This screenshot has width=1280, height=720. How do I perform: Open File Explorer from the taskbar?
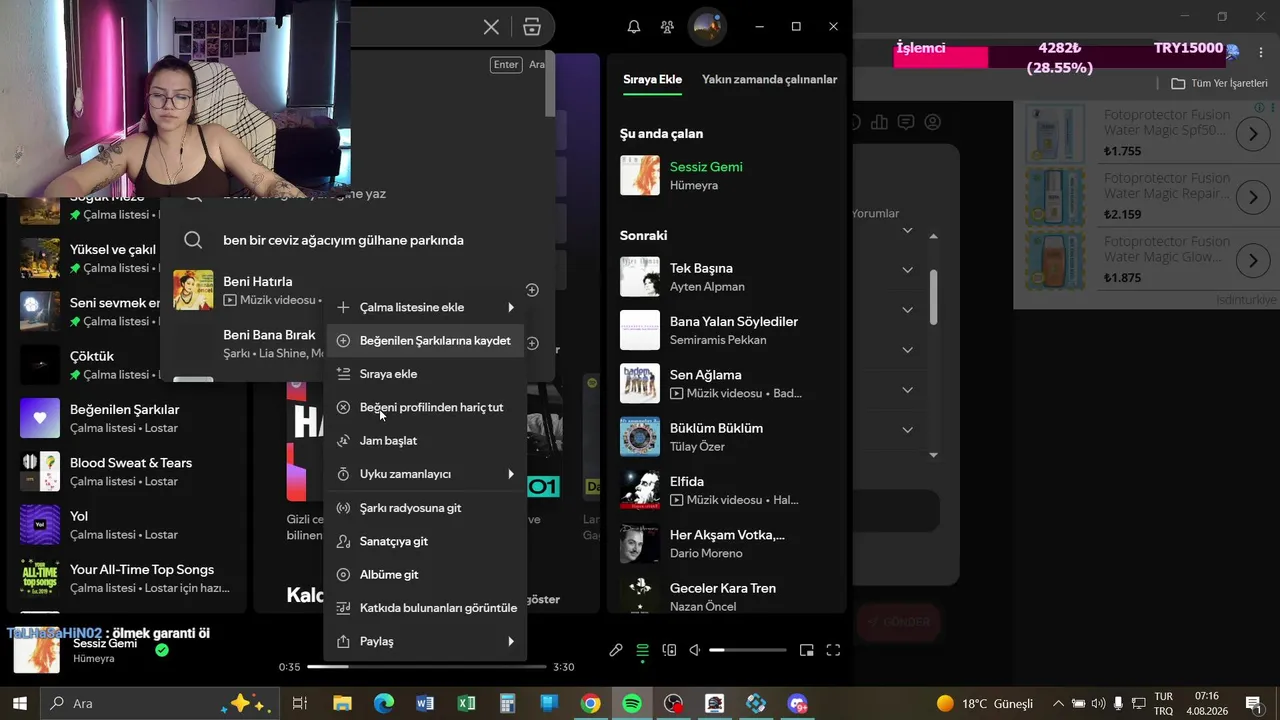click(342, 703)
